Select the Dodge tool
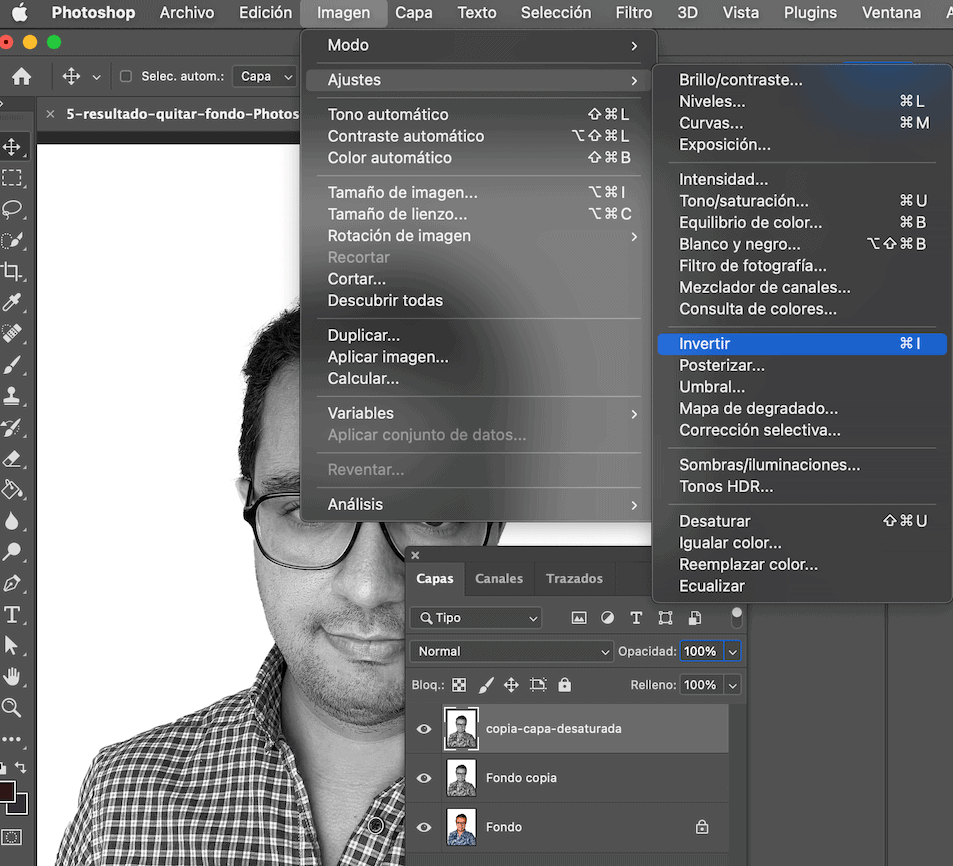 click(x=12, y=552)
